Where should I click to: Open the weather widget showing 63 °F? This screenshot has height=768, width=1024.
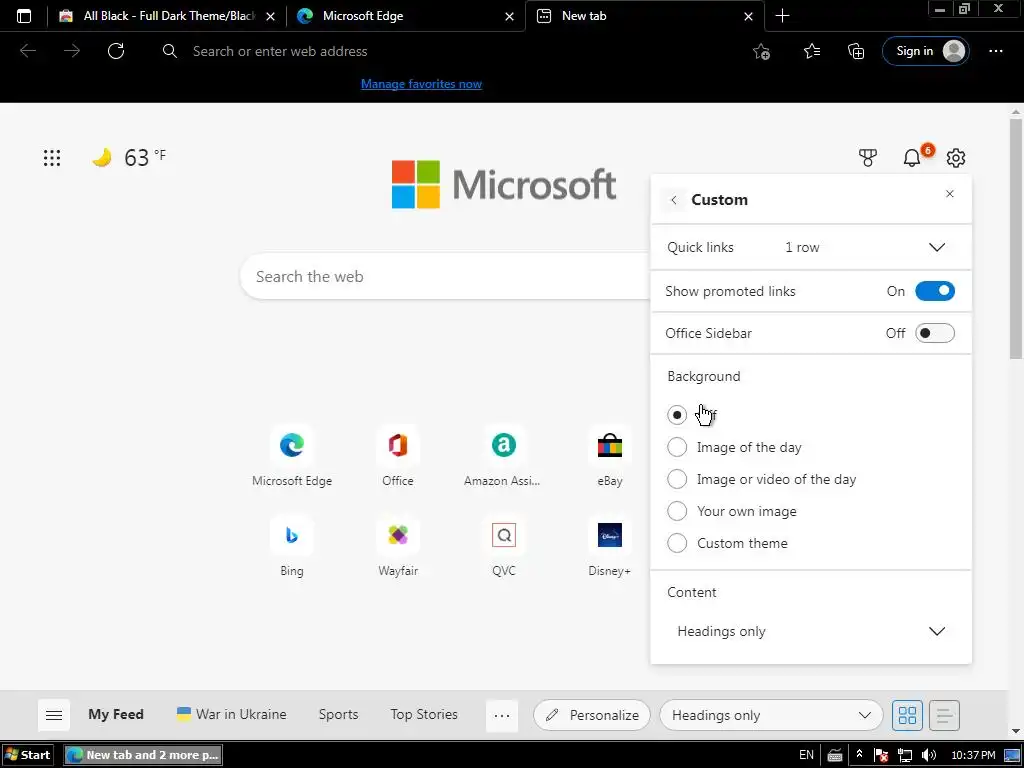click(129, 157)
